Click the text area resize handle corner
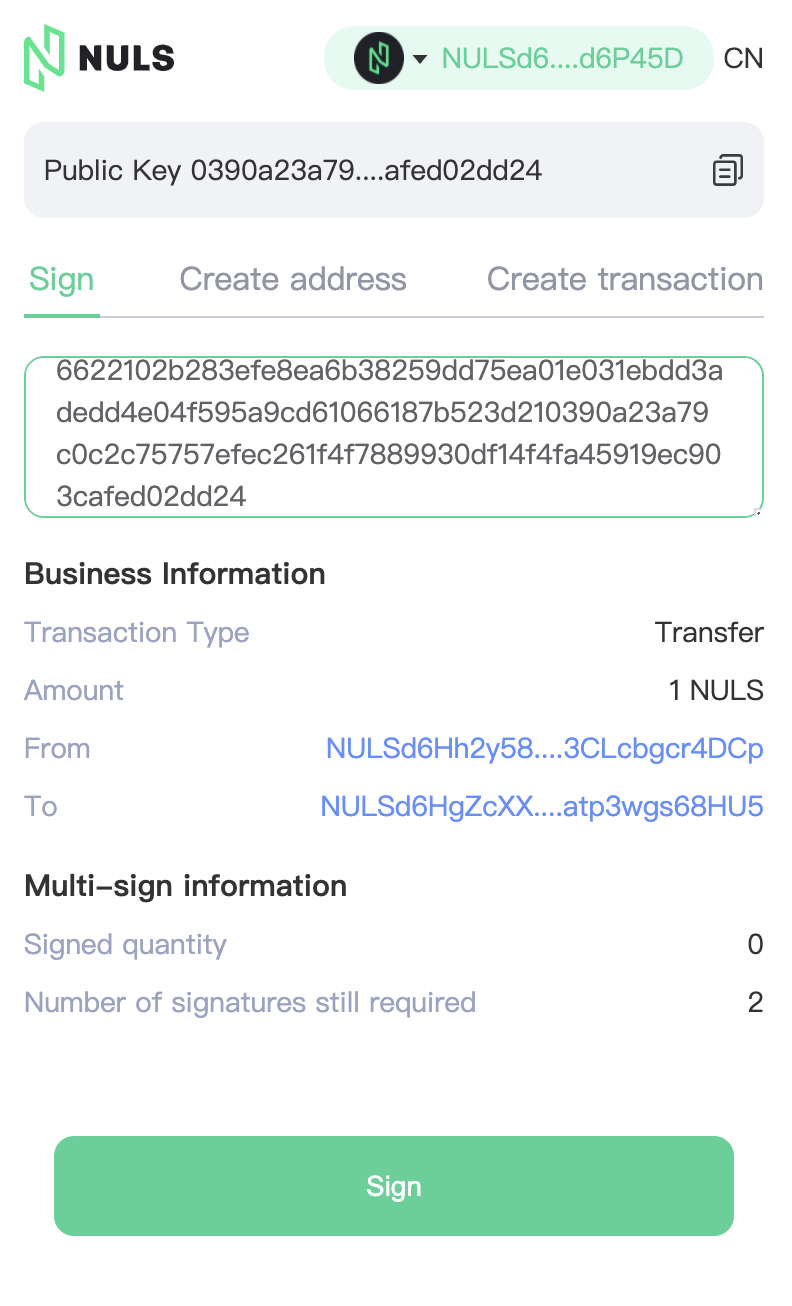The image size is (792, 1306). pyautogui.click(x=757, y=511)
